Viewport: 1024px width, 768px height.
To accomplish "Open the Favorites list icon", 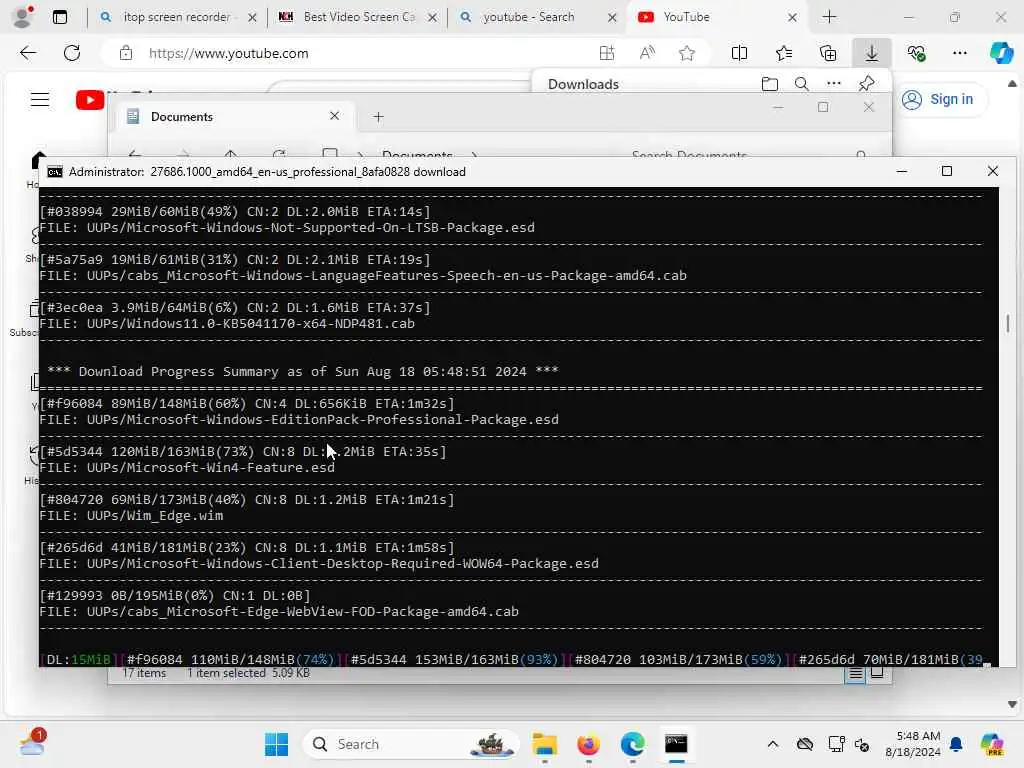I will pos(784,53).
